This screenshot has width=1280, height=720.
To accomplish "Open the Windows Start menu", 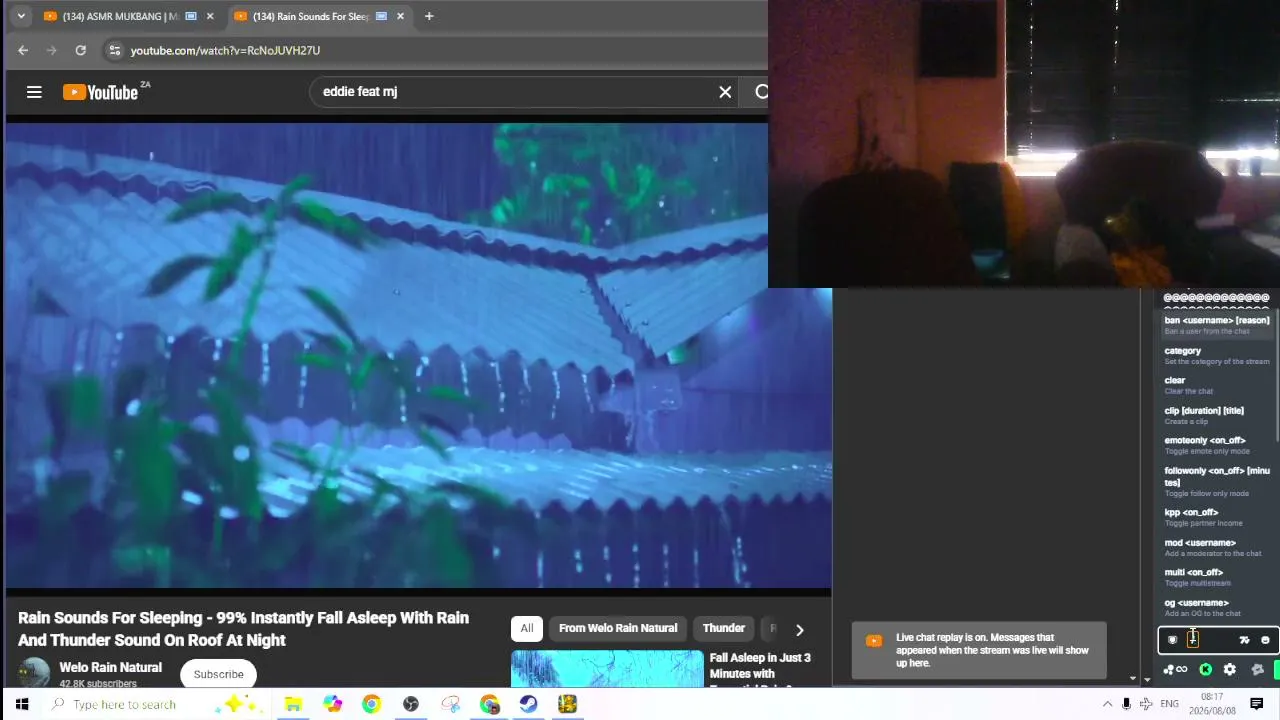I will [x=22, y=704].
